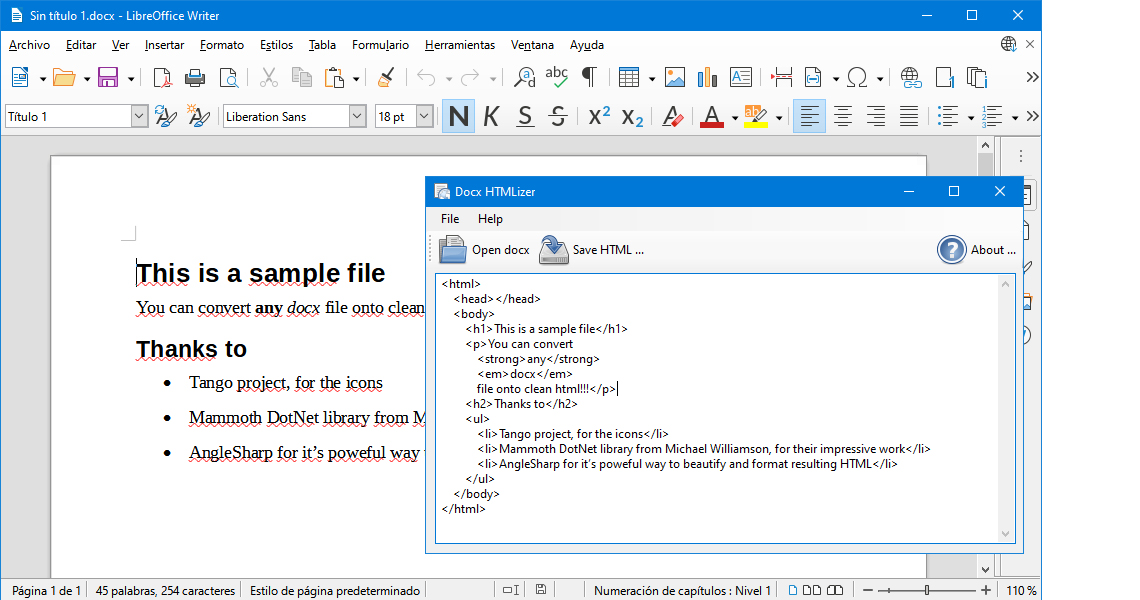
Task: Activate the Clone formatting brush
Action: pos(386,77)
